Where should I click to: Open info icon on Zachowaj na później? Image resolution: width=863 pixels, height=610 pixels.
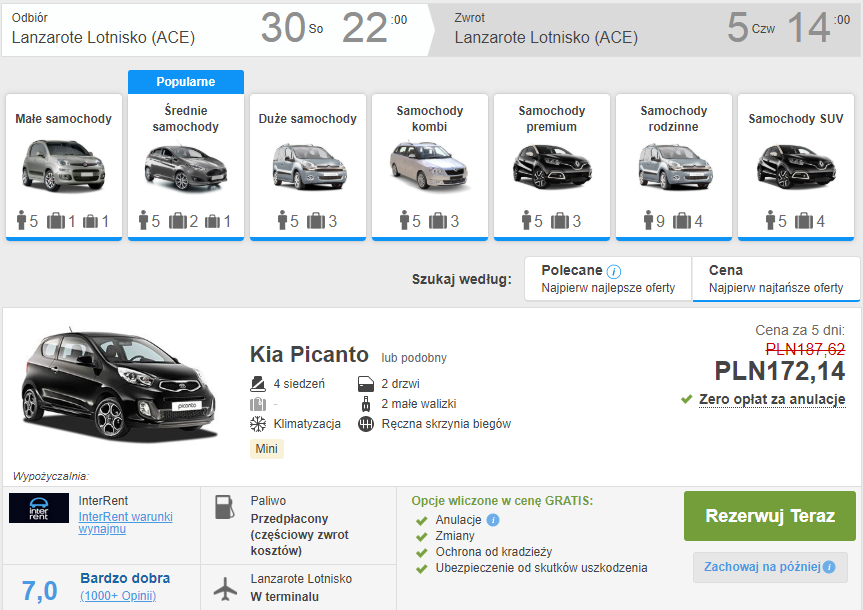click(829, 567)
